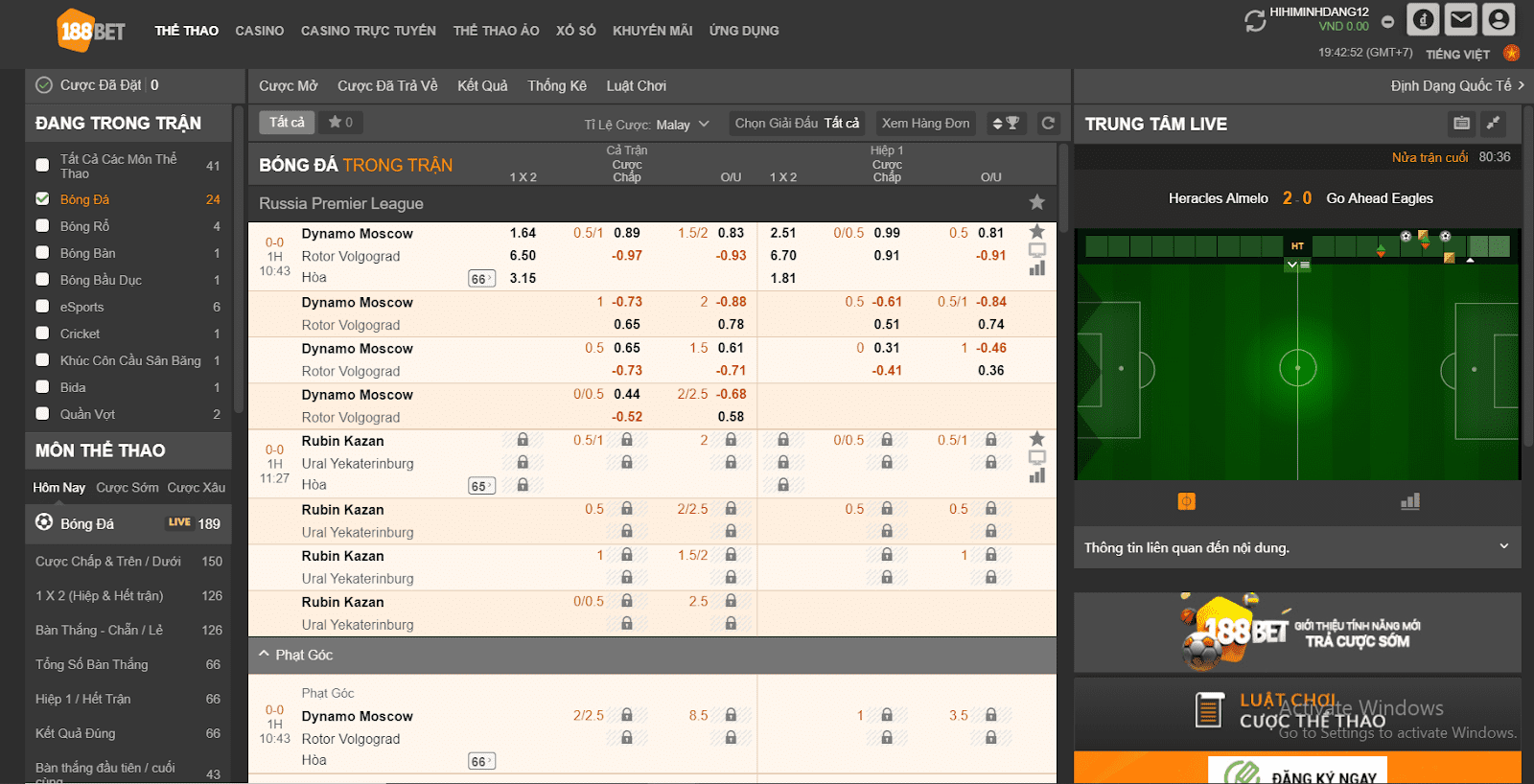
Task: Favorite the Russia Premier League with star
Action: [1036, 202]
